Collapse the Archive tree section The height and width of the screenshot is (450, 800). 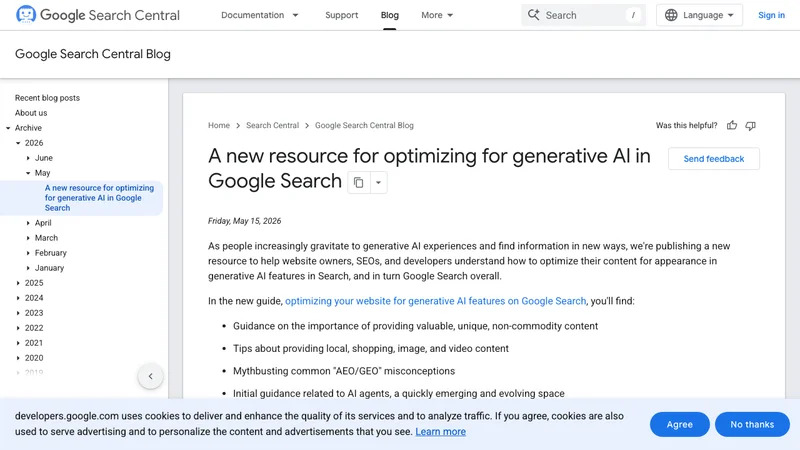coord(8,128)
